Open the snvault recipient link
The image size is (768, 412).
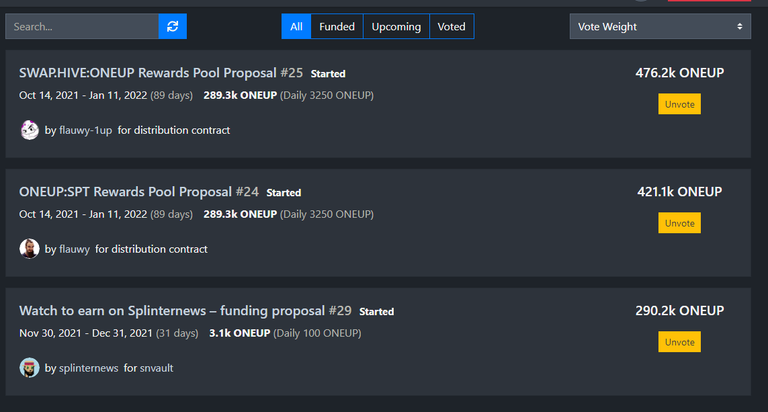tap(156, 368)
